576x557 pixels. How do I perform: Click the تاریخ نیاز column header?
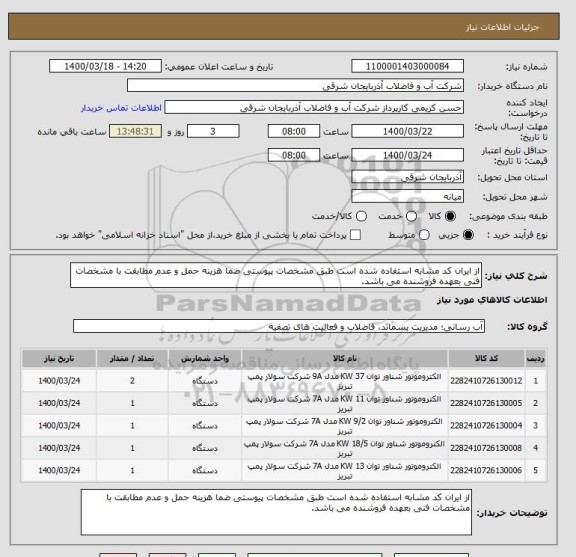[x=59, y=359]
